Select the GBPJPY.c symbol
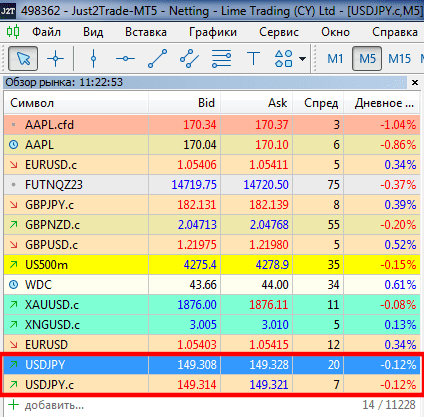This screenshot has width=424, height=417. pos(49,205)
